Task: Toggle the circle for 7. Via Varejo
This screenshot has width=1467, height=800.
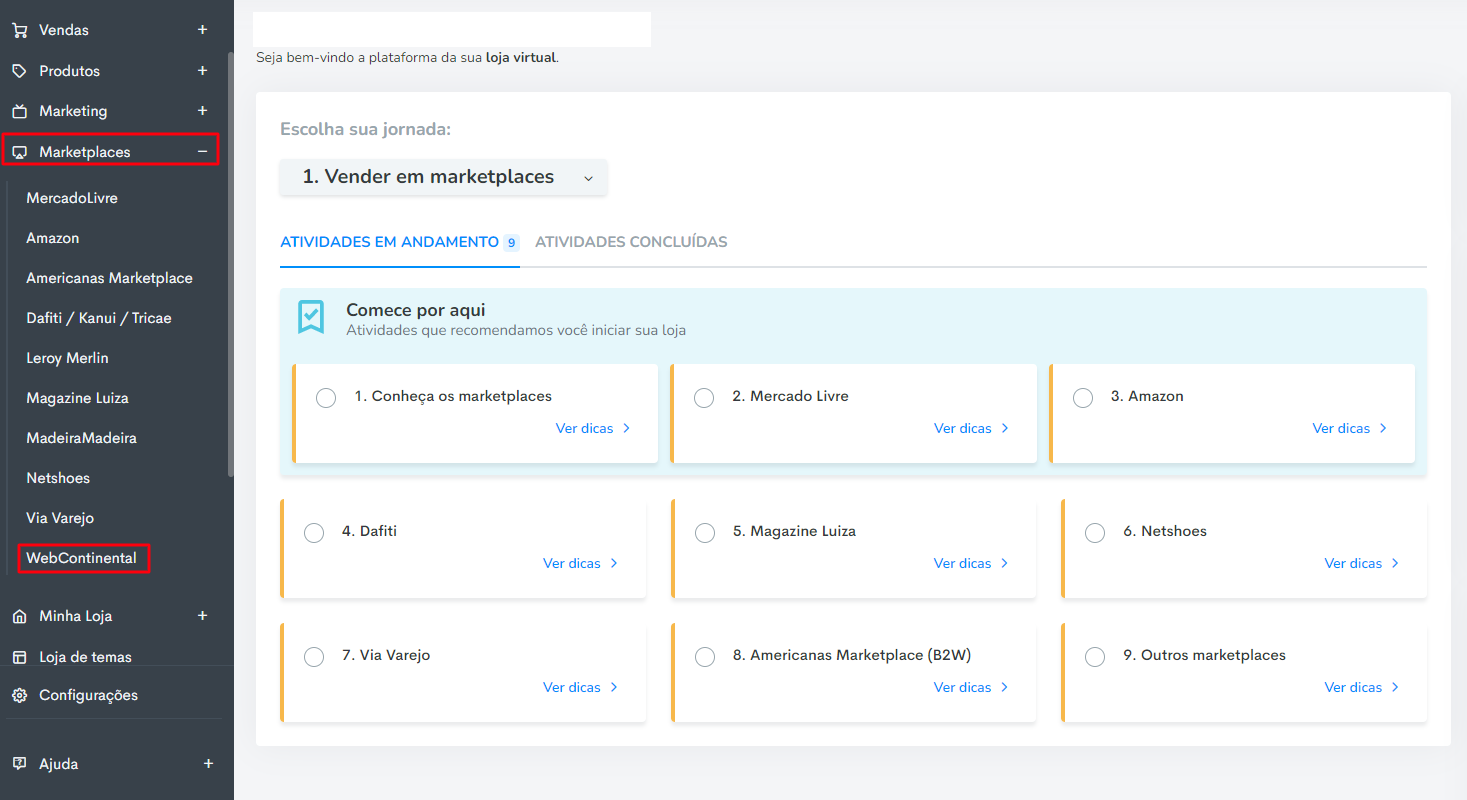Action: pyautogui.click(x=314, y=657)
